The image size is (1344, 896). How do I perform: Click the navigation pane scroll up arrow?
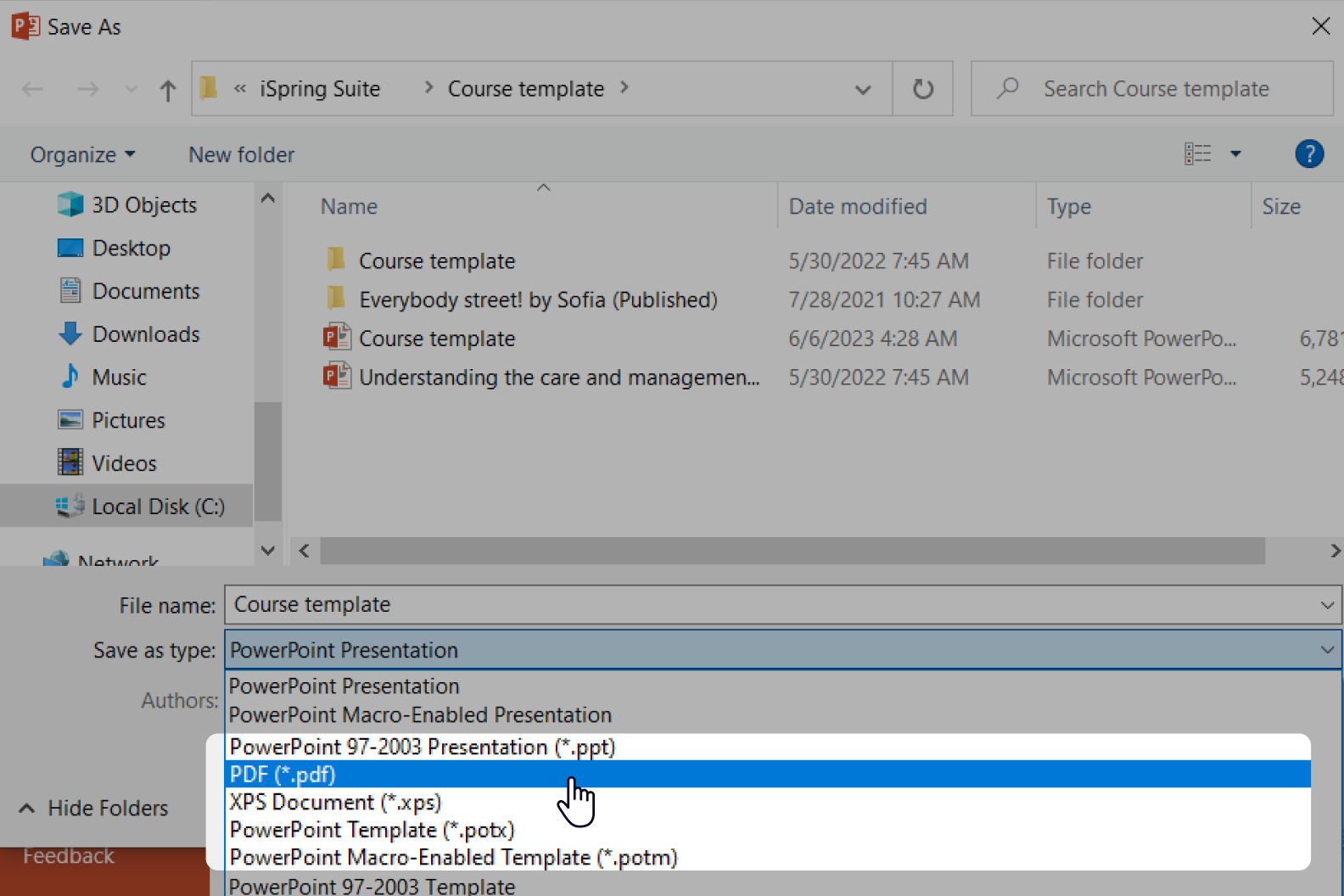point(268,199)
